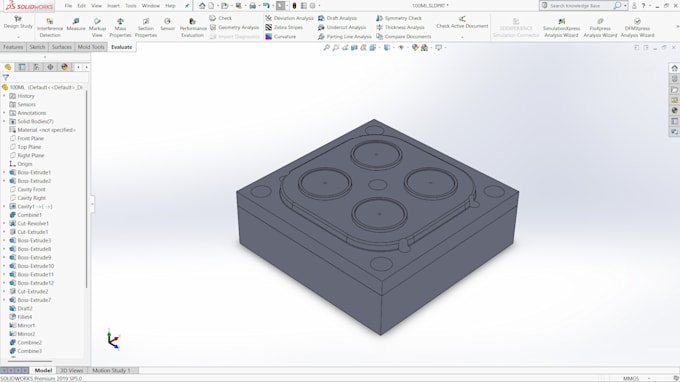Open the DisplayManager tab
Viewport: 680px width, 382px height.
65,67
